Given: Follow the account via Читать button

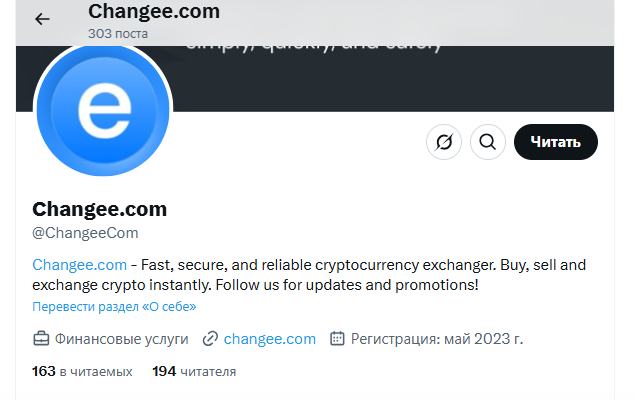Looking at the screenshot, I should 556,142.
